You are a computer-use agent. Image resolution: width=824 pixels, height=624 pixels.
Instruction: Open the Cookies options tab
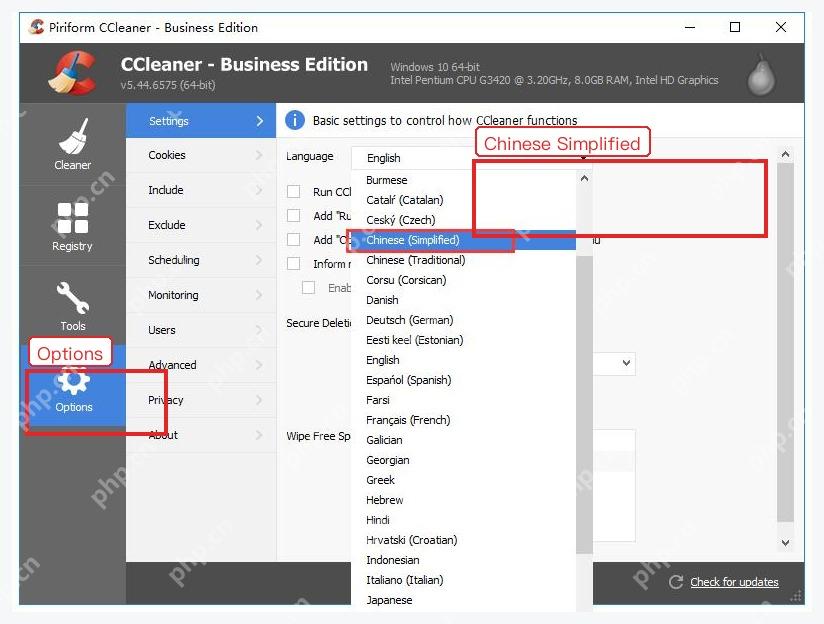[x=201, y=155]
